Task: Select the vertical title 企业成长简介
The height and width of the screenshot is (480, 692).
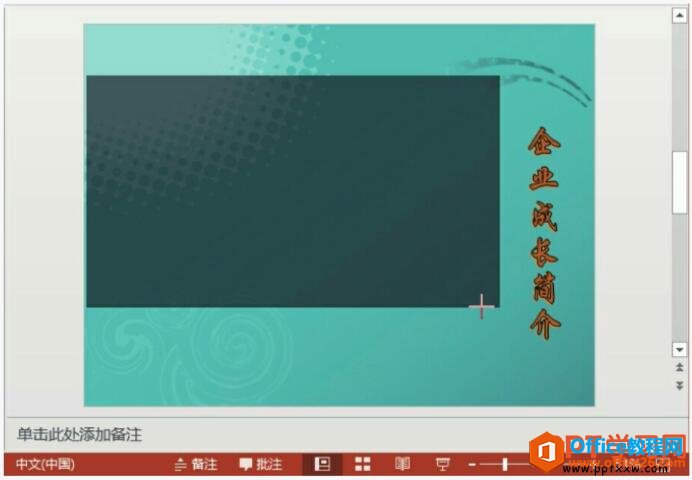Action: (x=544, y=234)
